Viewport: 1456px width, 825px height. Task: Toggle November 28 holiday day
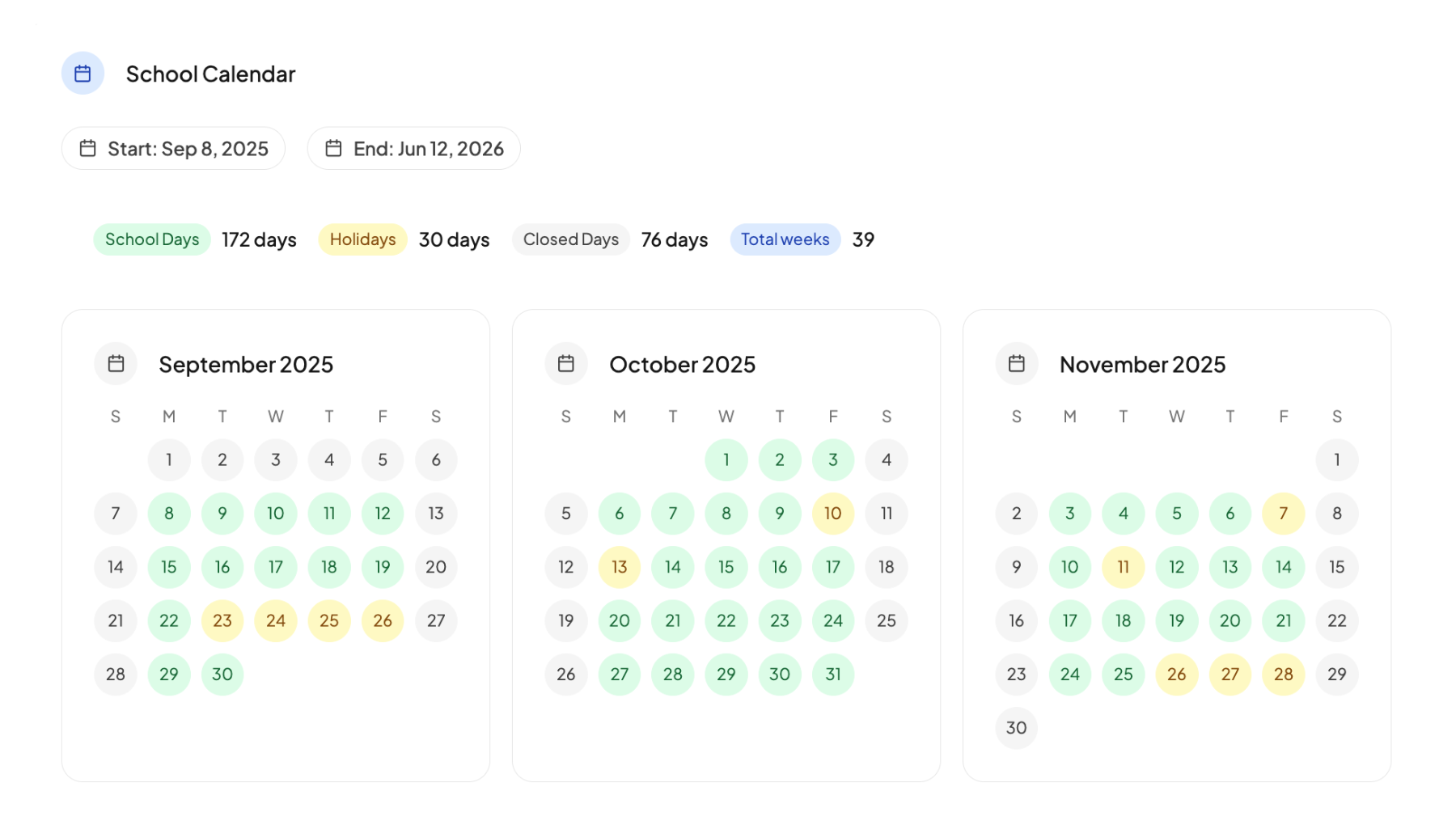click(1284, 674)
